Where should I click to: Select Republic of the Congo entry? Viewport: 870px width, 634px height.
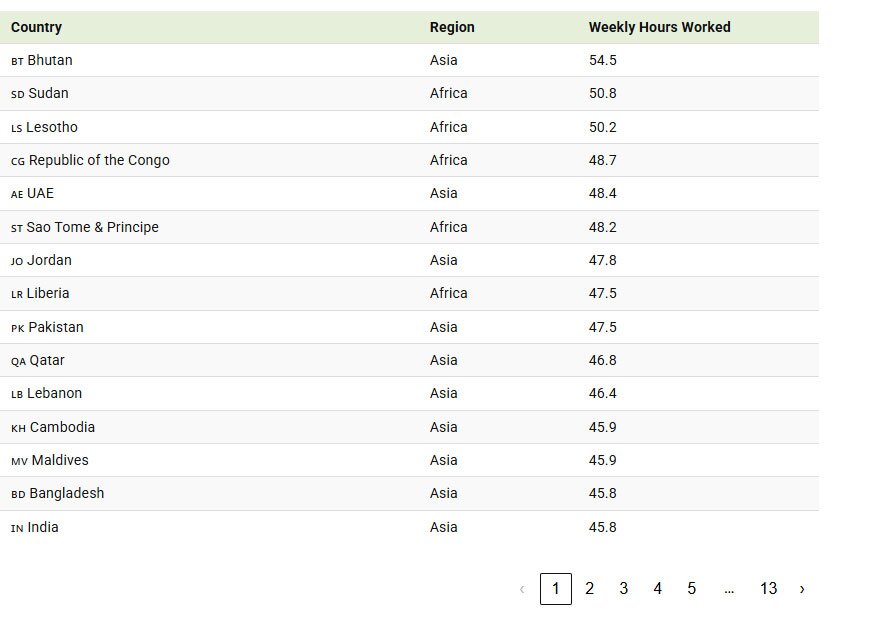click(99, 160)
